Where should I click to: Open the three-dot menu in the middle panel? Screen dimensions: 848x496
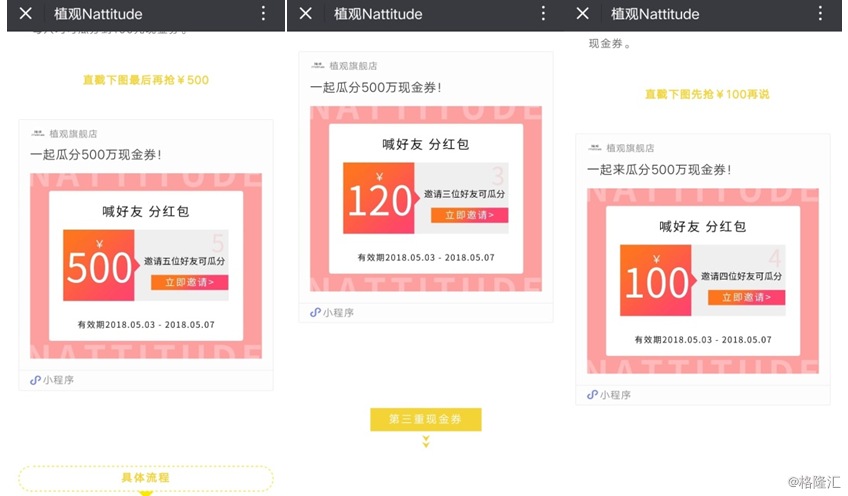(544, 14)
